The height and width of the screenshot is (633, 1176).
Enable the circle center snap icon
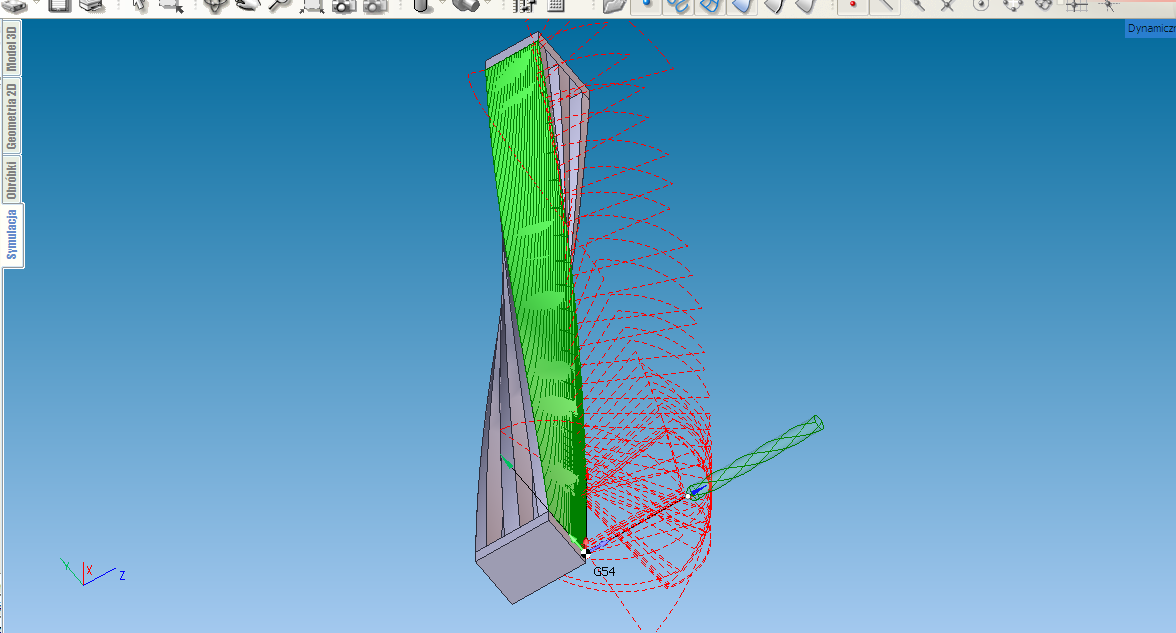(x=980, y=5)
